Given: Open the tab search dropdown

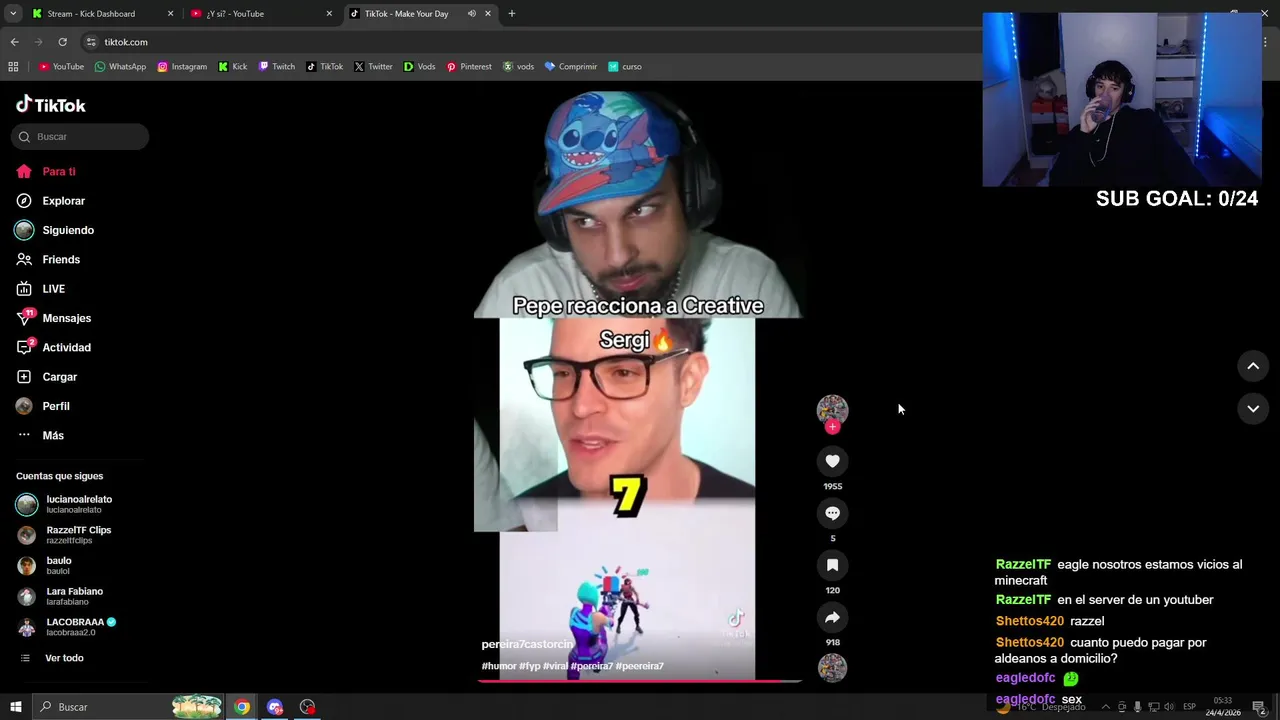Looking at the screenshot, I should click(x=13, y=14).
